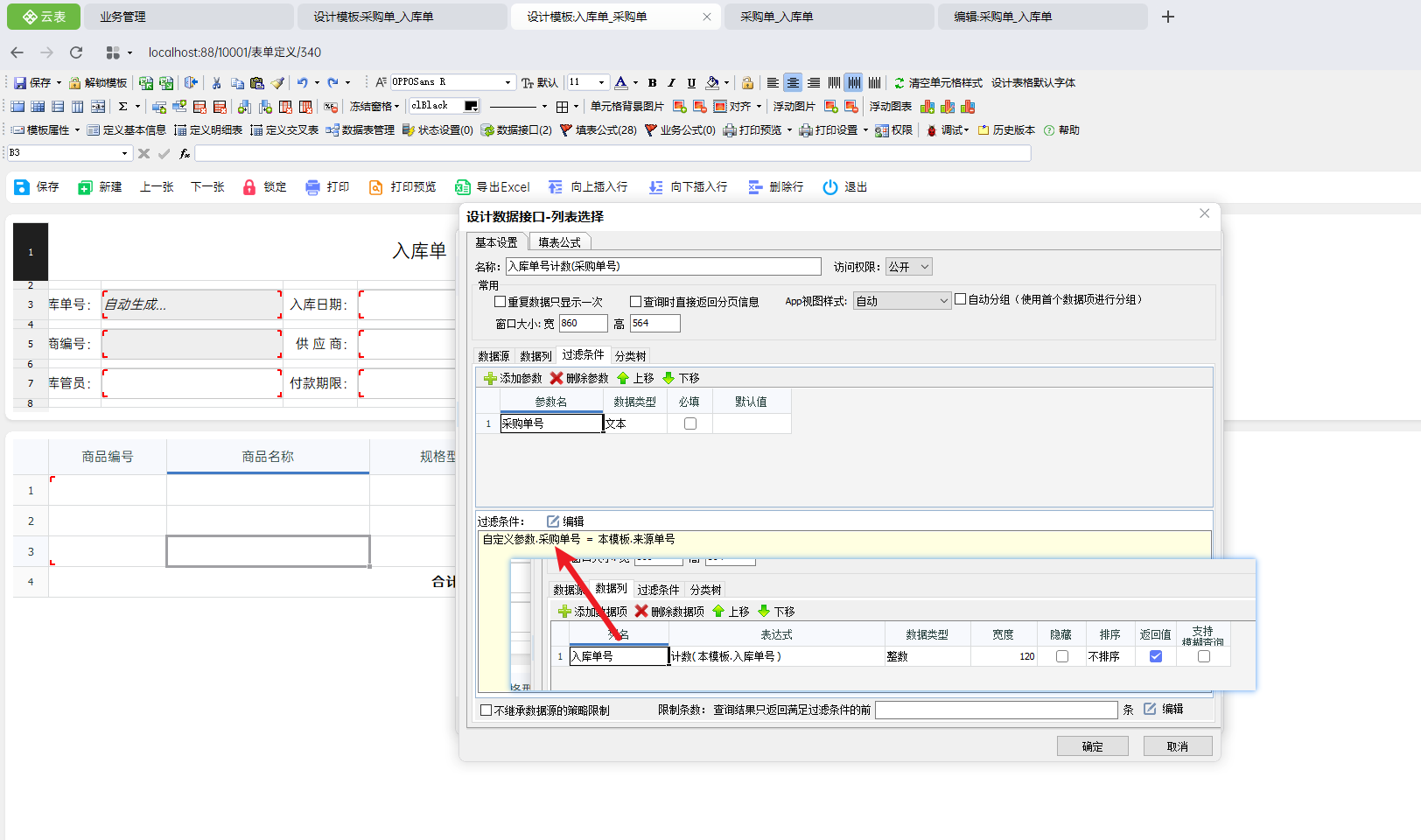This screenshot has width=1421, height=840.
Task: Open 数据表管理 data table management
Action: (360, 130)
